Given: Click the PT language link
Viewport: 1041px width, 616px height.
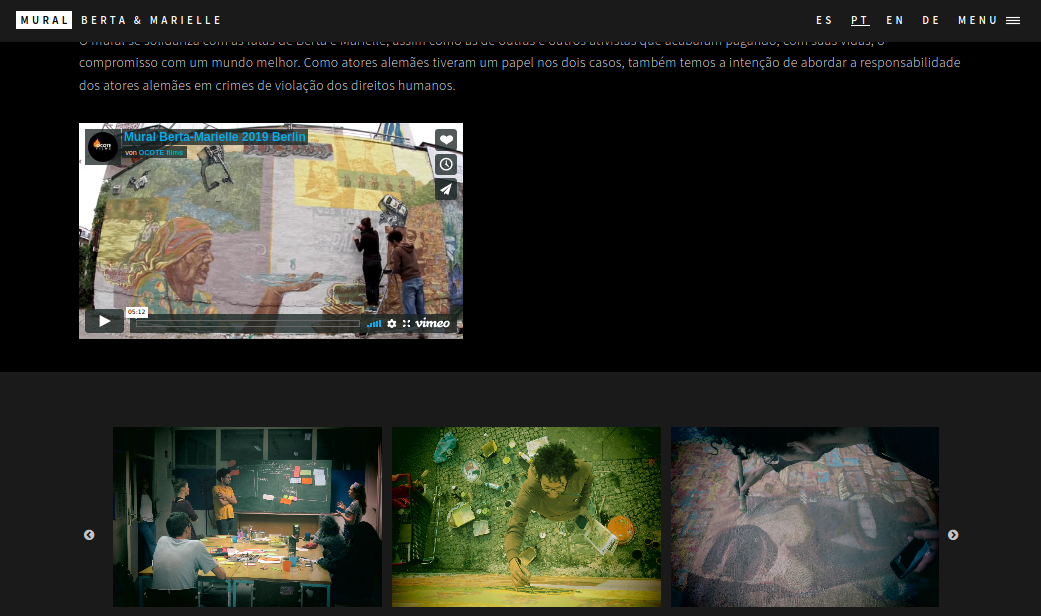Looking at the screenshot, I should point(859,19).
